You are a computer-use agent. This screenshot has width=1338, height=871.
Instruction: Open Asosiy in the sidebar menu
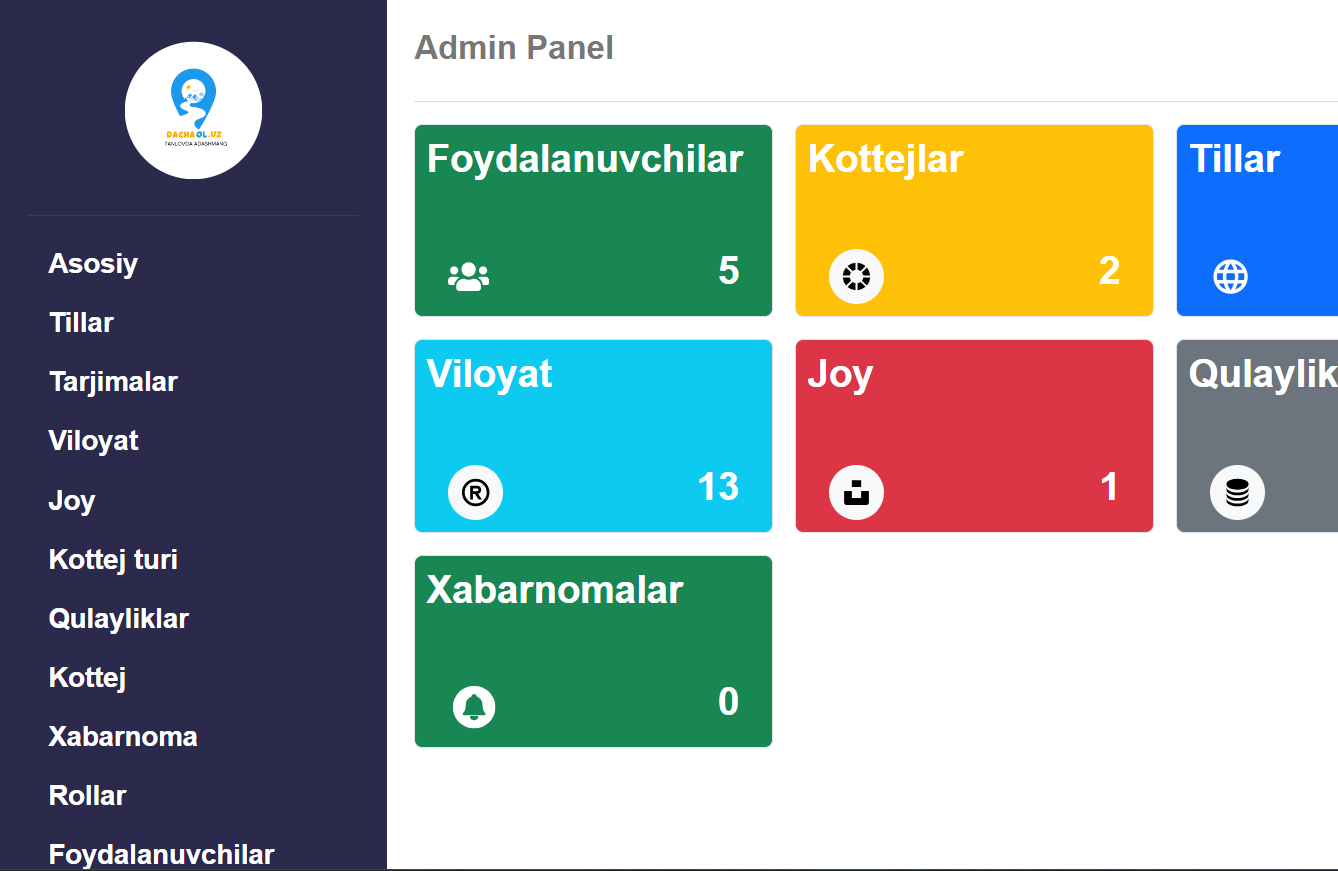point(93,264)
